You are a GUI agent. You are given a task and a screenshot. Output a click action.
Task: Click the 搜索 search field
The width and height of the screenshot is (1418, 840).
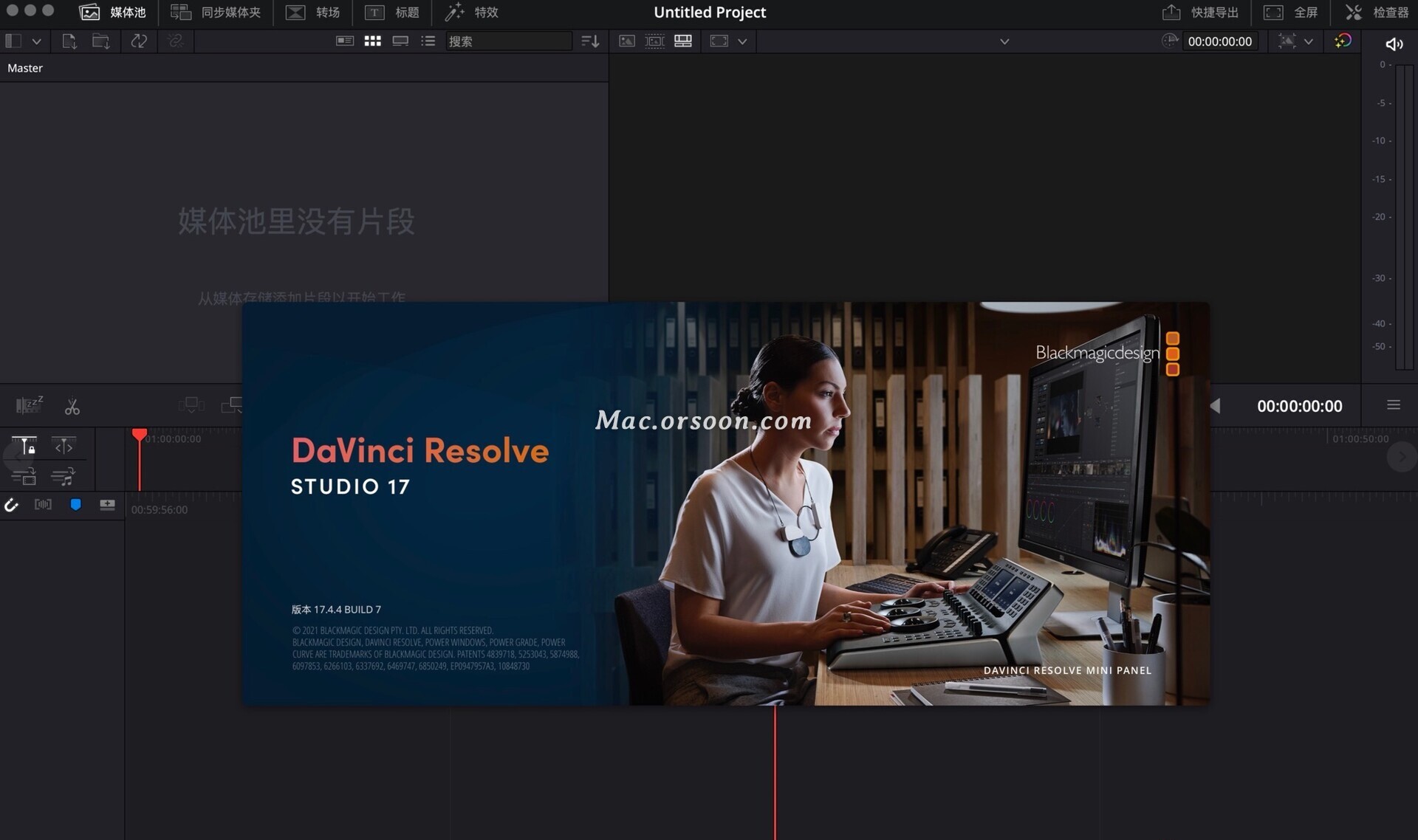click(508, 41)
